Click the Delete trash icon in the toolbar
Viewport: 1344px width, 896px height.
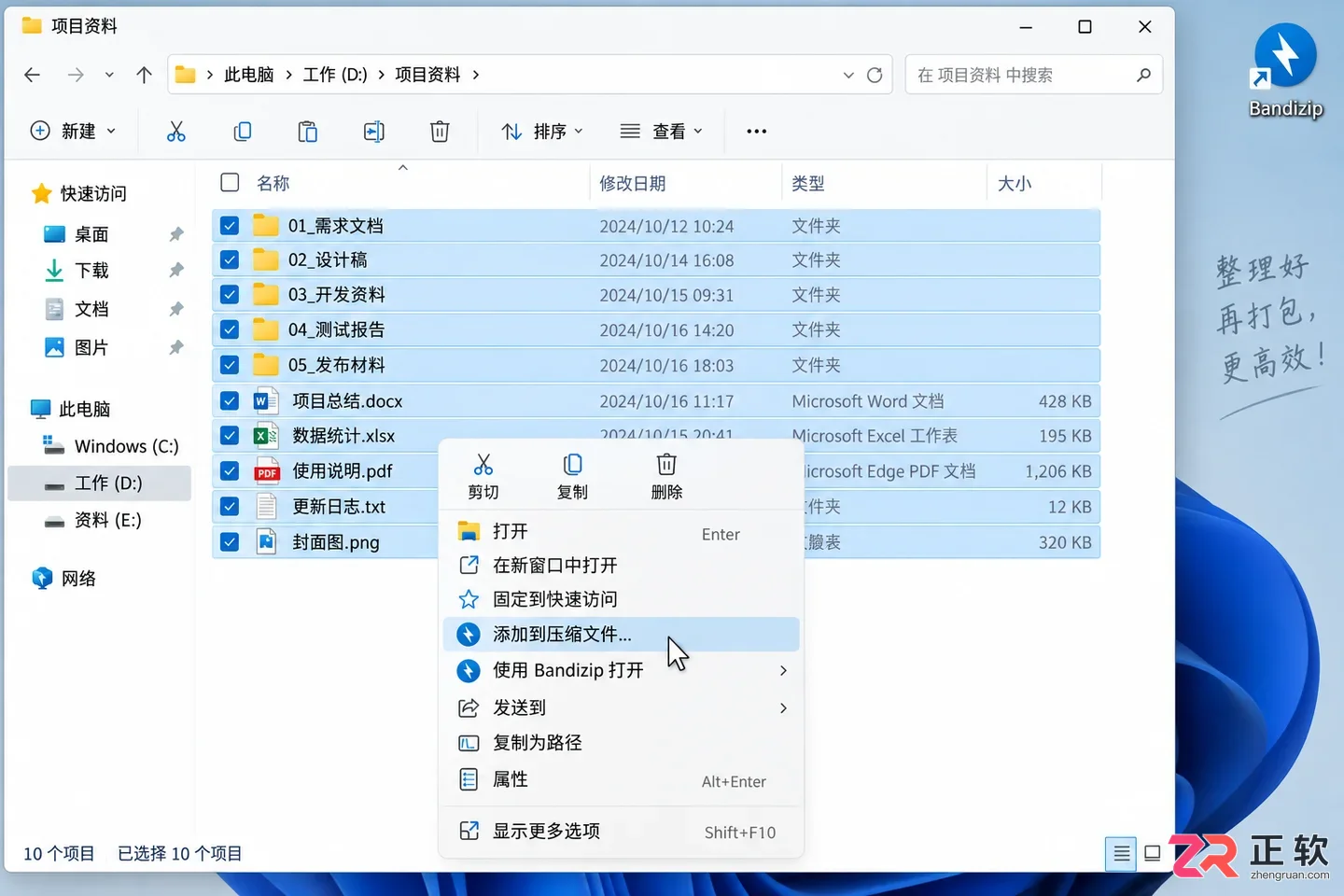(x=440, y=132)
